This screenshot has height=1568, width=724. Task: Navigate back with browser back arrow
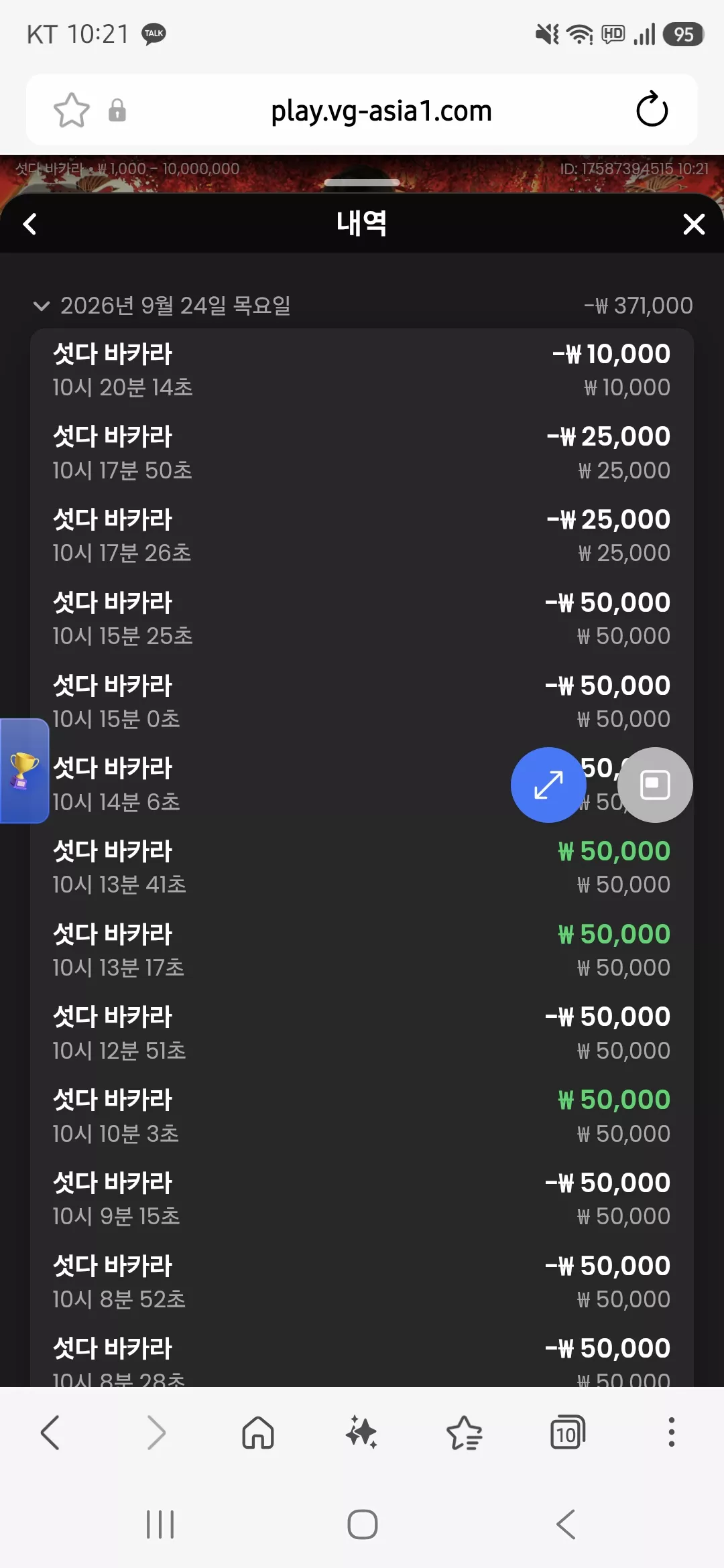click(x=51, y=1433)
